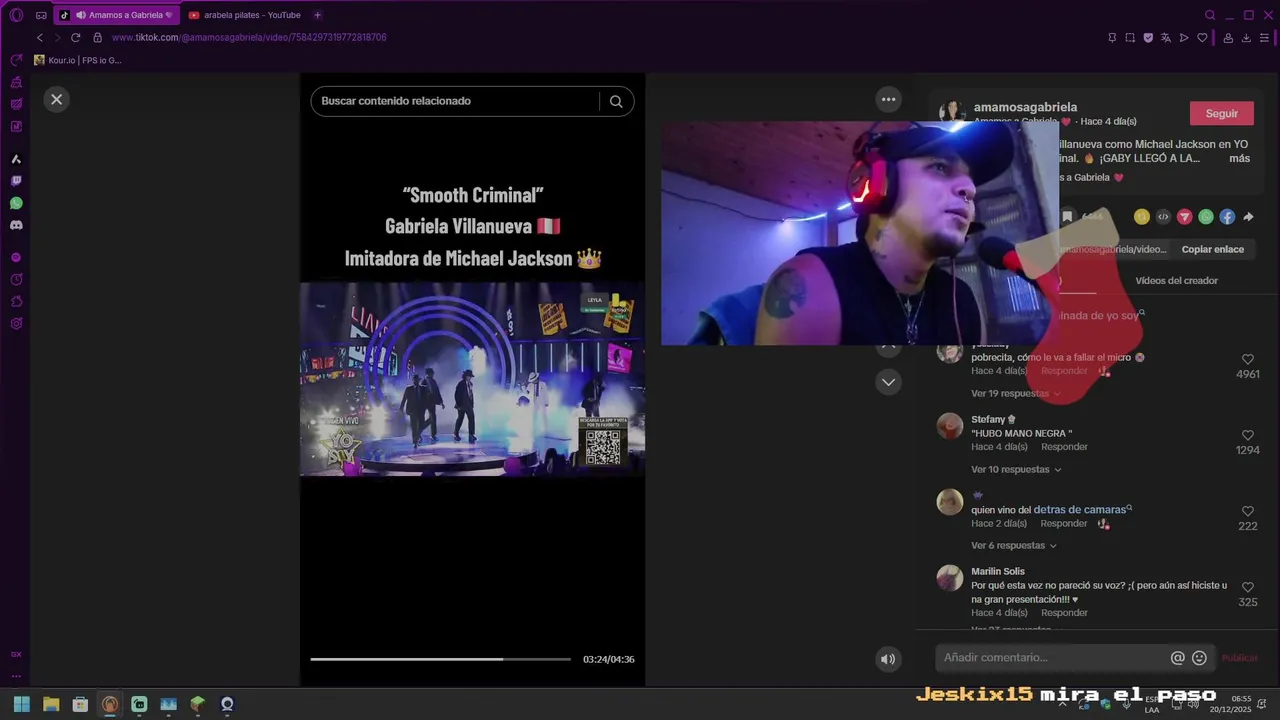Reply to Stefany's comment via Responder
1280x720 pixels.
coord(1064,447)
